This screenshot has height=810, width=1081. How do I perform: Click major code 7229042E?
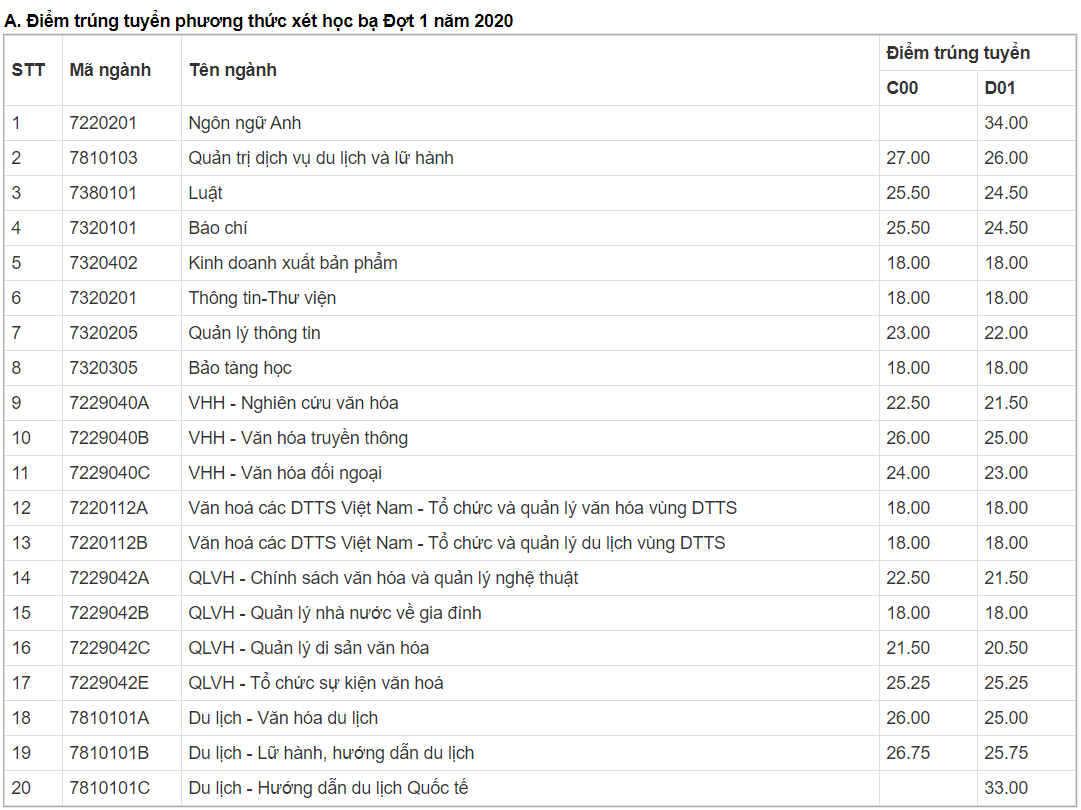[109, 683]
